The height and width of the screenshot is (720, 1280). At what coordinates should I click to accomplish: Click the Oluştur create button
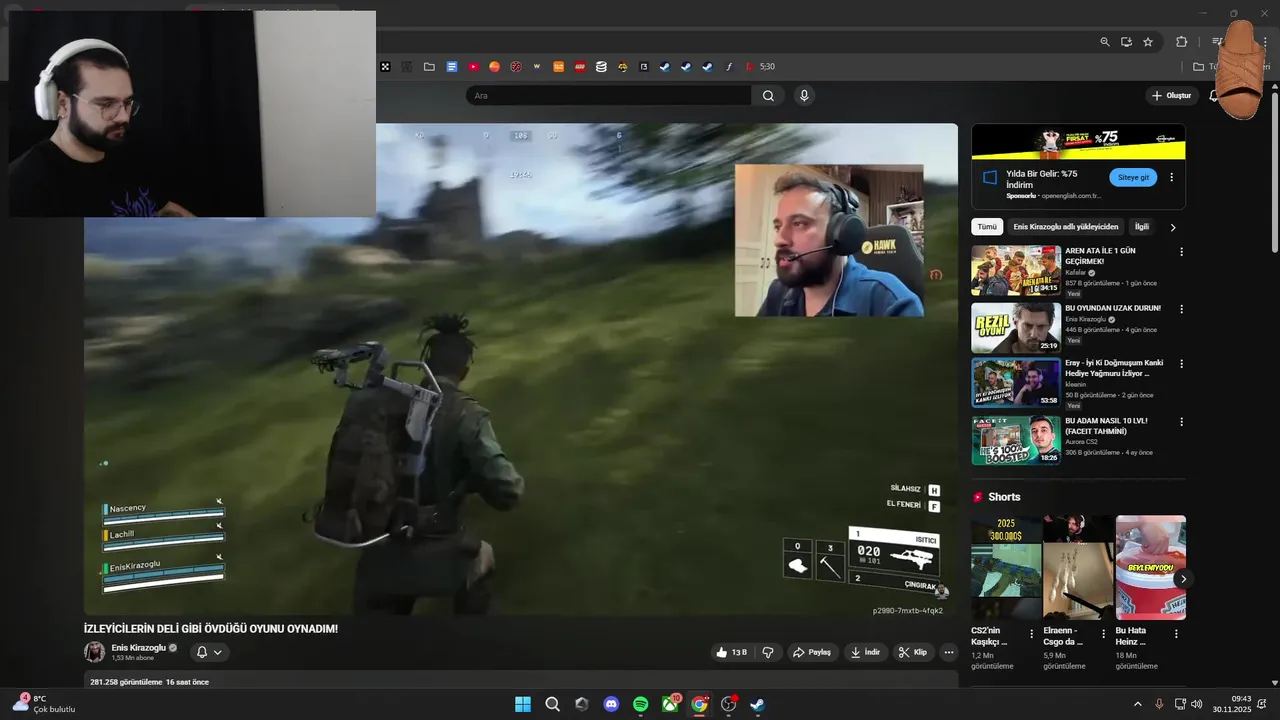(1171, 95)
